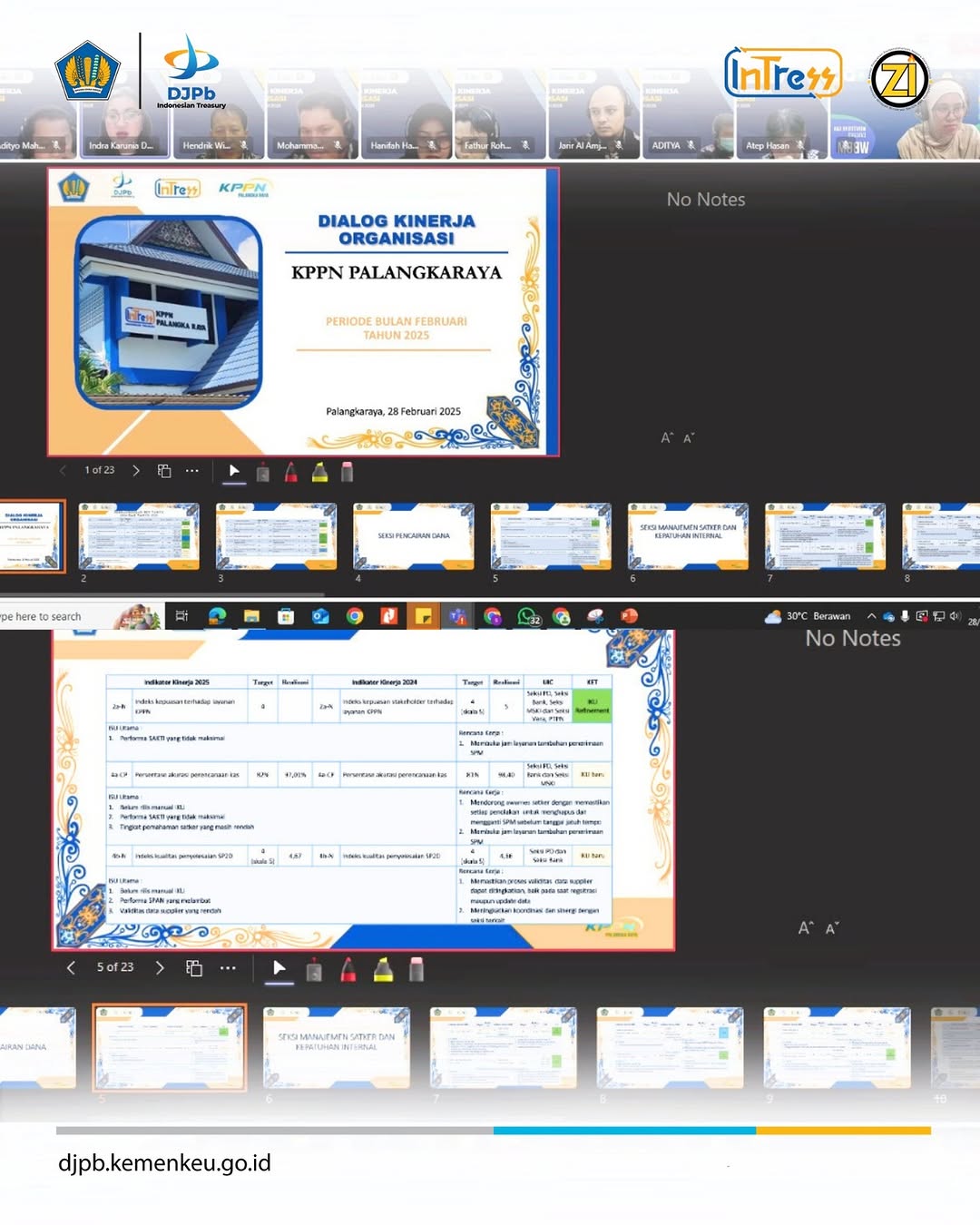The height and width of the screenshot is (1225, 980).
Task: Click the volume icon in system tray
Action: (x=955, y=616)
